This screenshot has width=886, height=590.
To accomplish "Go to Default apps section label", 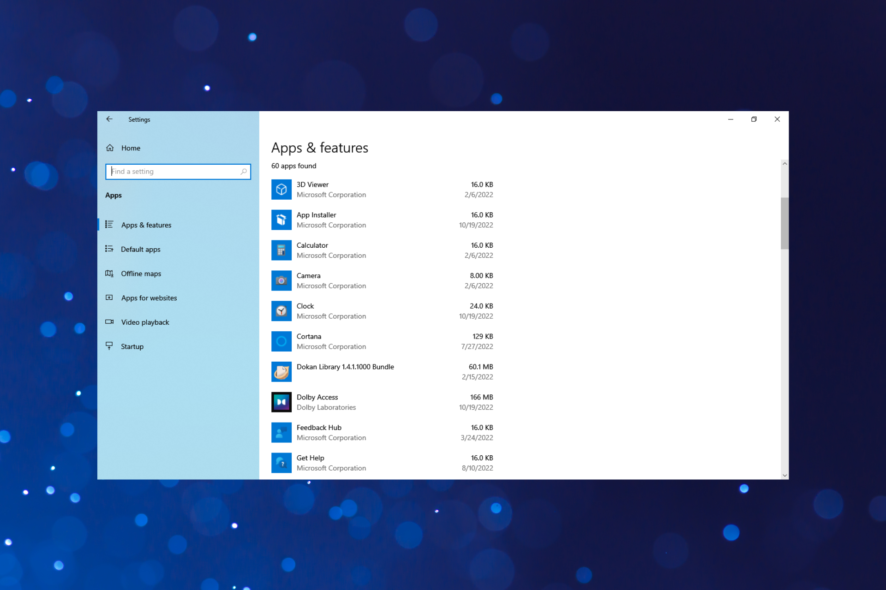I will click(141, 249).
